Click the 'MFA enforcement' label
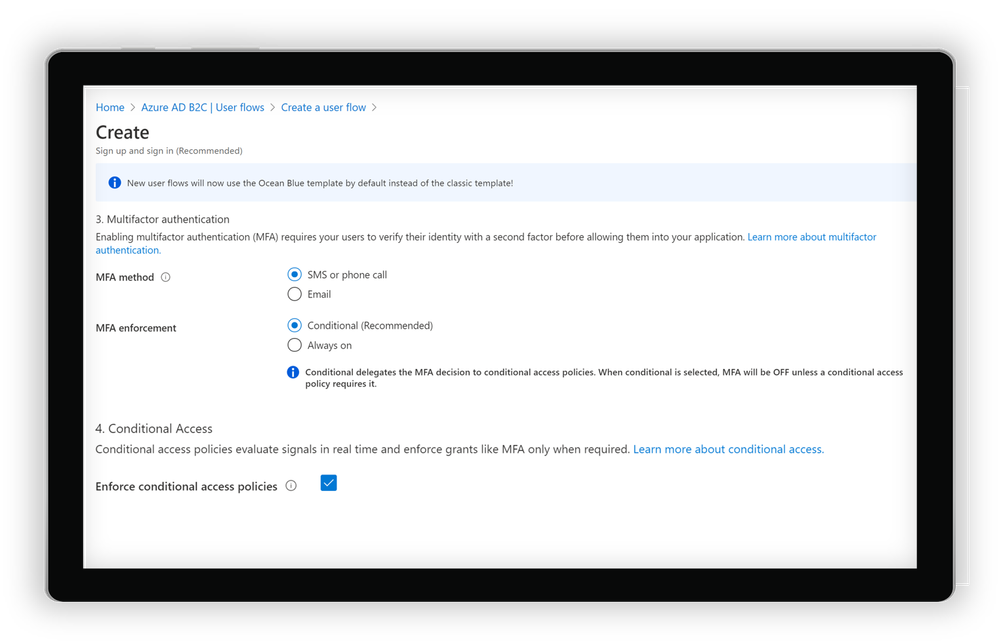 (x=136, y=328)
